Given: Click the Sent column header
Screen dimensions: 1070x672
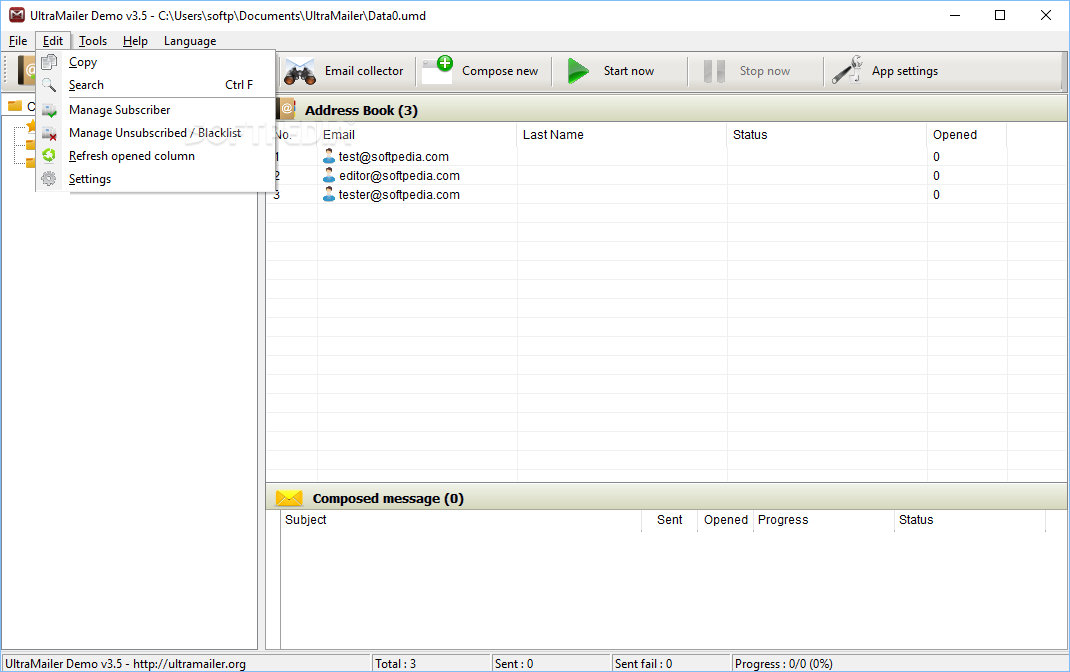Looking at the screenshot, I should tap(669, 520).
